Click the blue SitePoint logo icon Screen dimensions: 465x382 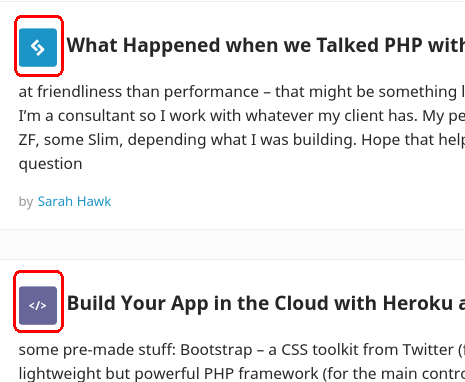38,48
